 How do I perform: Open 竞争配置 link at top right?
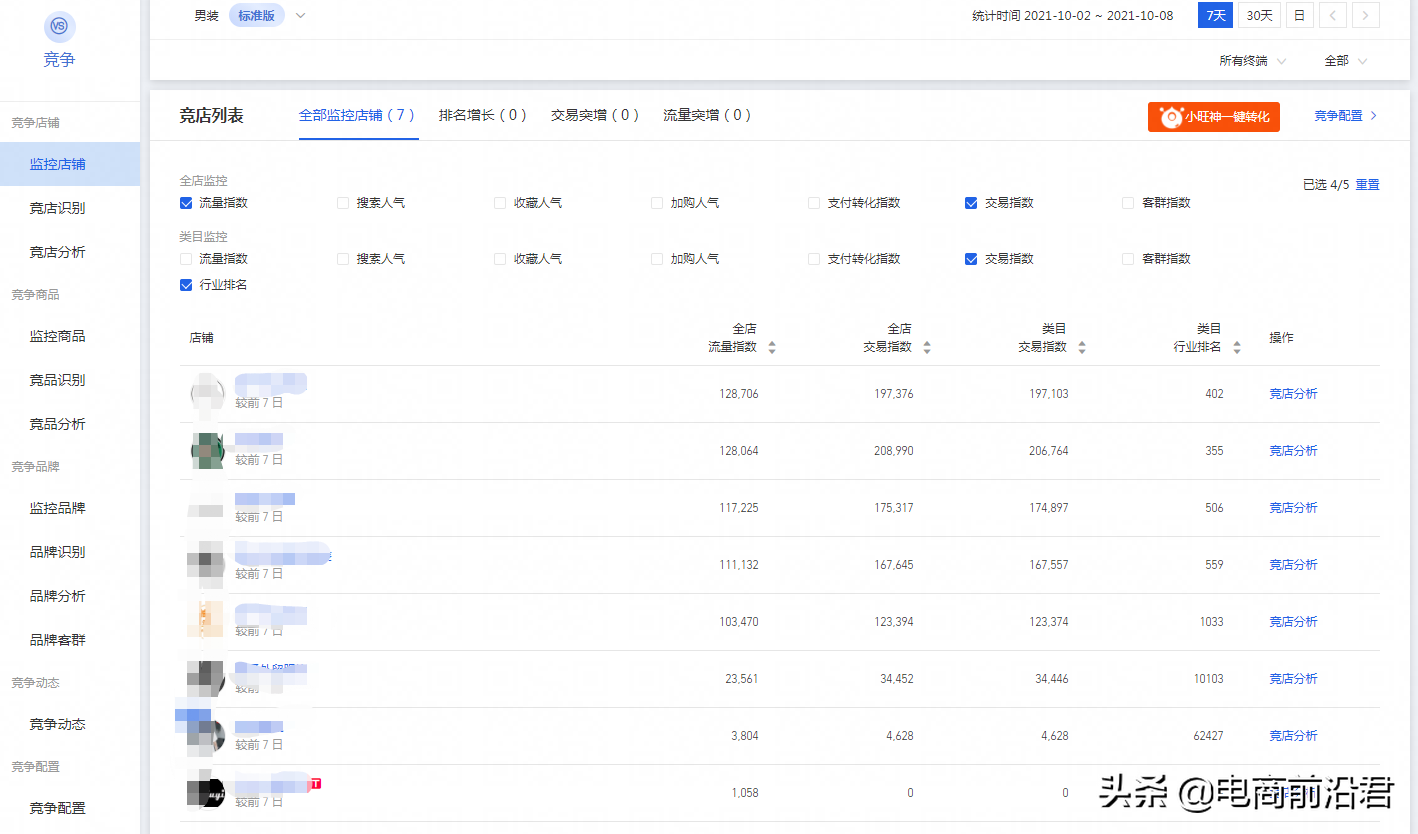click(x=1345, y=116)
